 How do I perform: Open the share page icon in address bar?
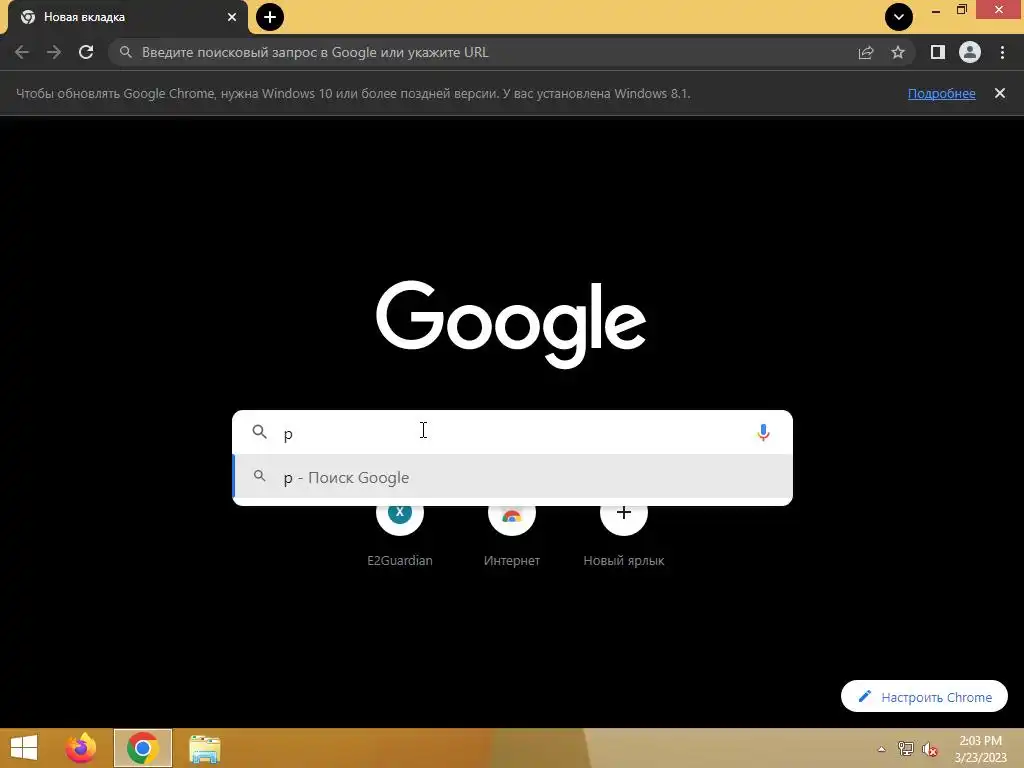[866, 52]
